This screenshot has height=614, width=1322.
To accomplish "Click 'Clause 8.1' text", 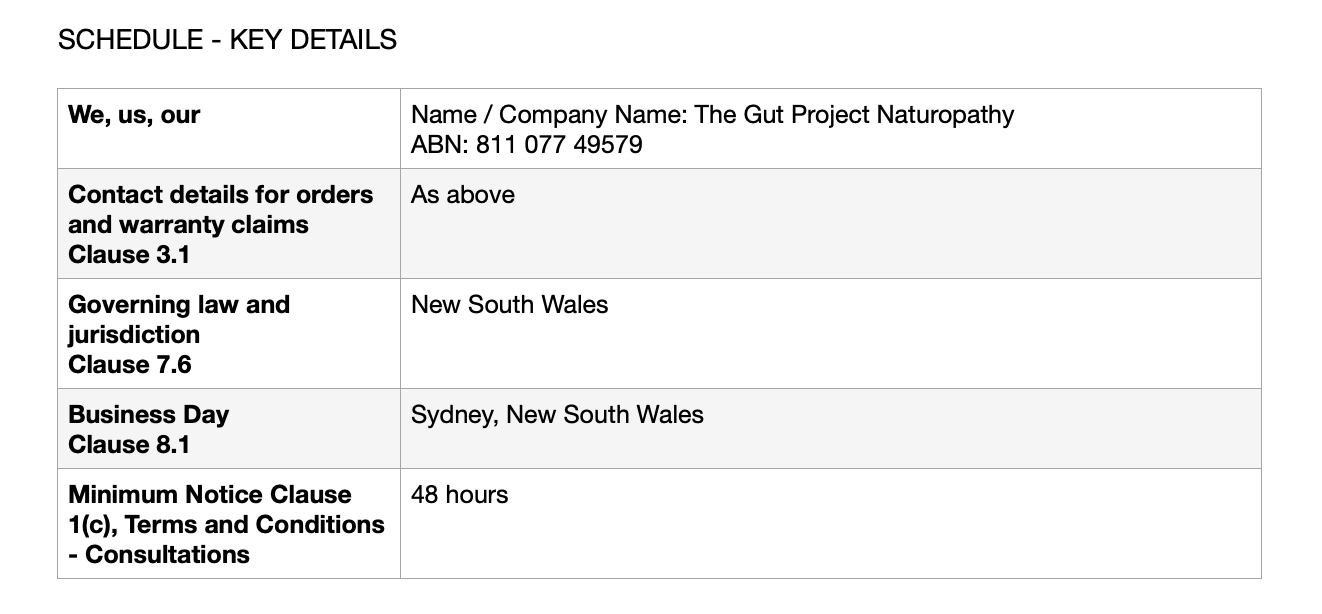I will (129, 445).
